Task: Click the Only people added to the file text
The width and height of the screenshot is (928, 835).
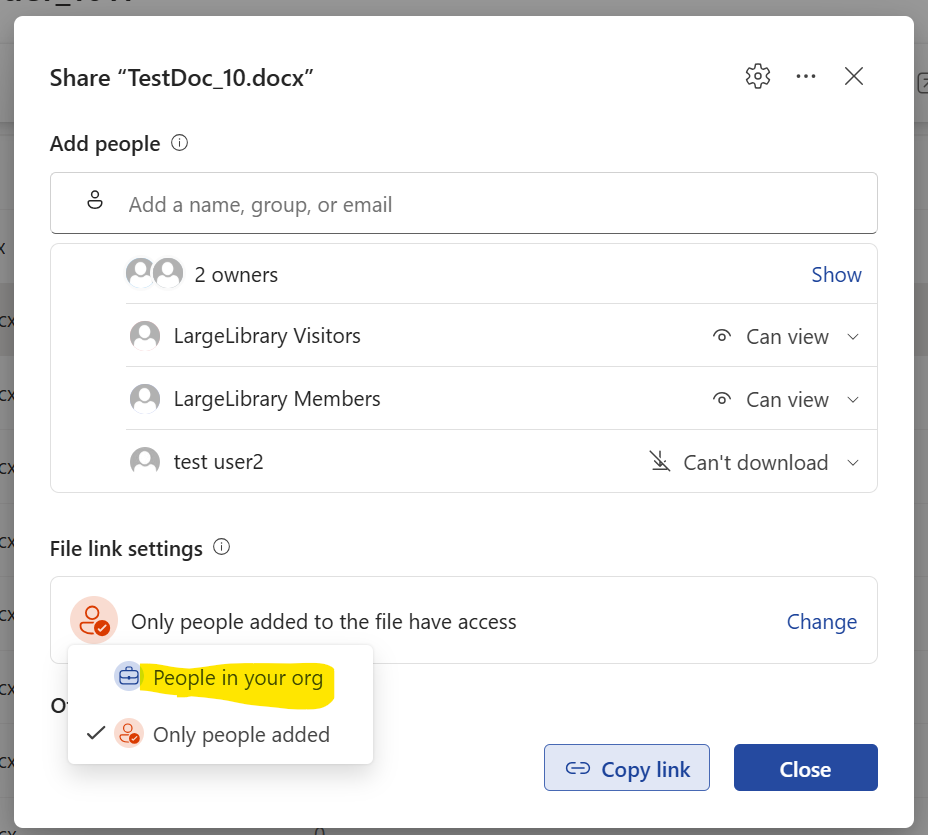Action: click(324, 621)
